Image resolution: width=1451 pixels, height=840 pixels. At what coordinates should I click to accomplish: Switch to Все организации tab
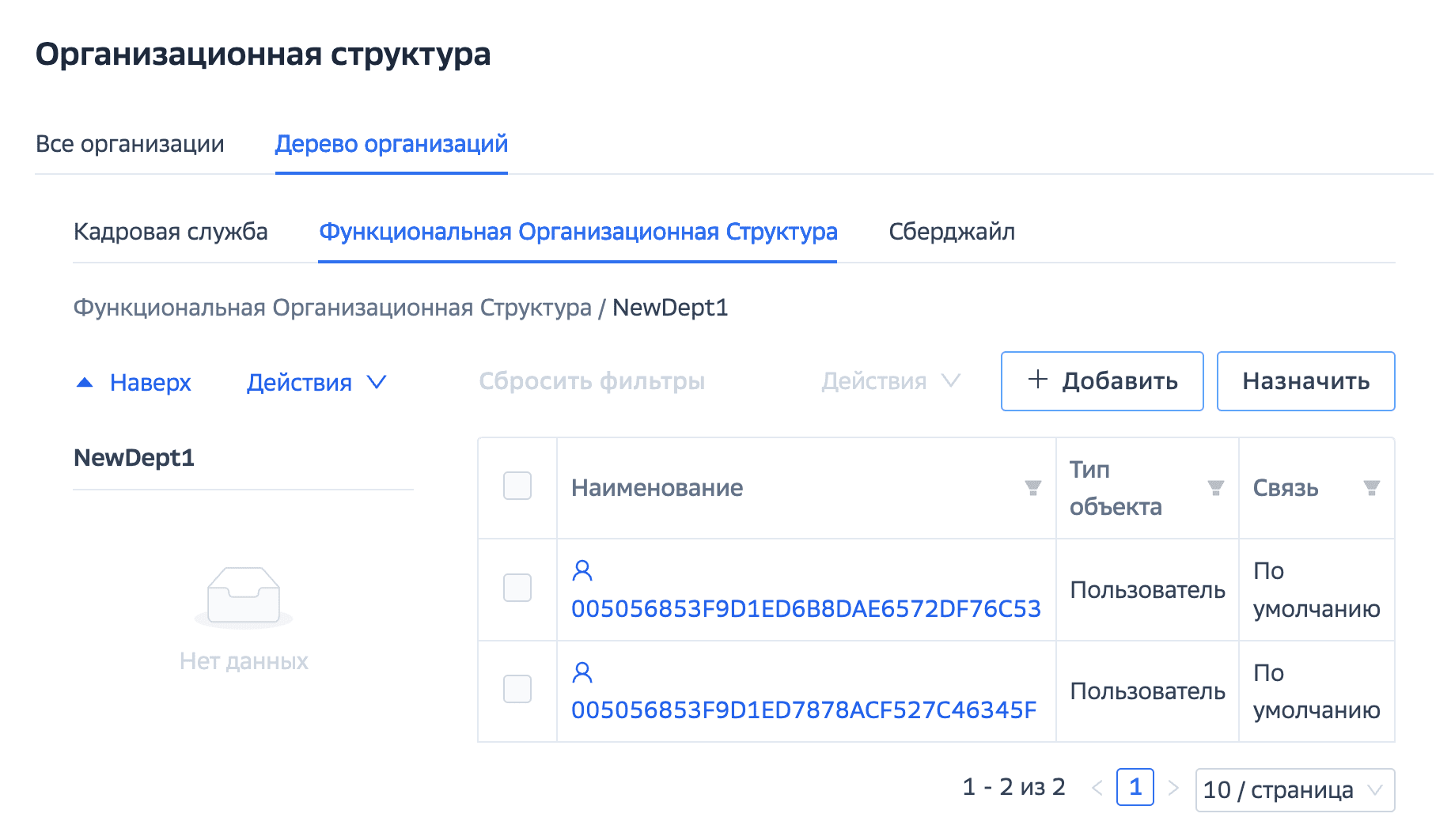pyautogui.click(x=130, y=144)
